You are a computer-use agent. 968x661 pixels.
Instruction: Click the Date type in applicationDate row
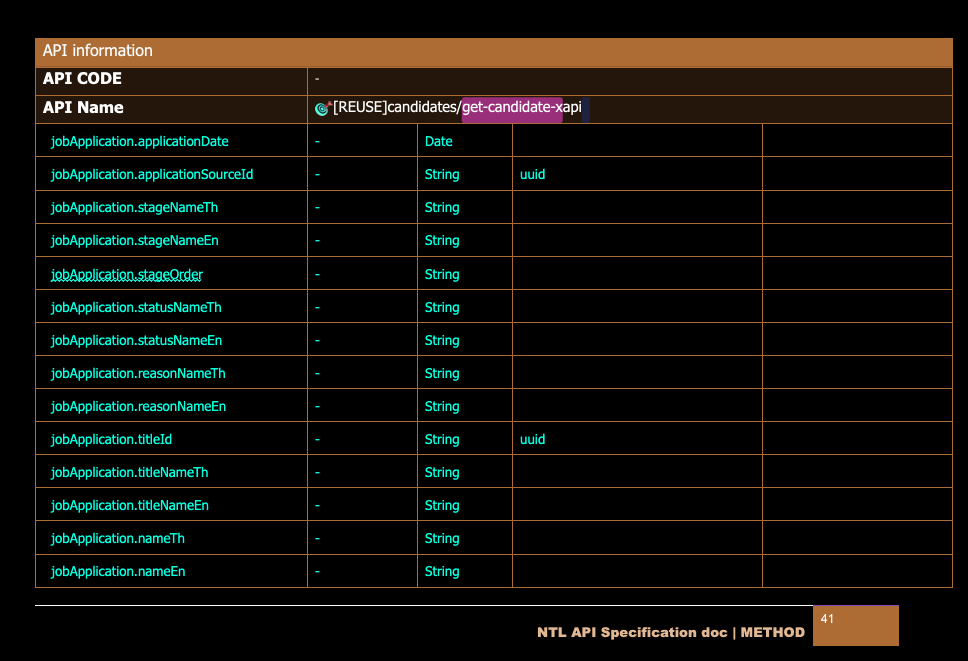coord(439,142)
